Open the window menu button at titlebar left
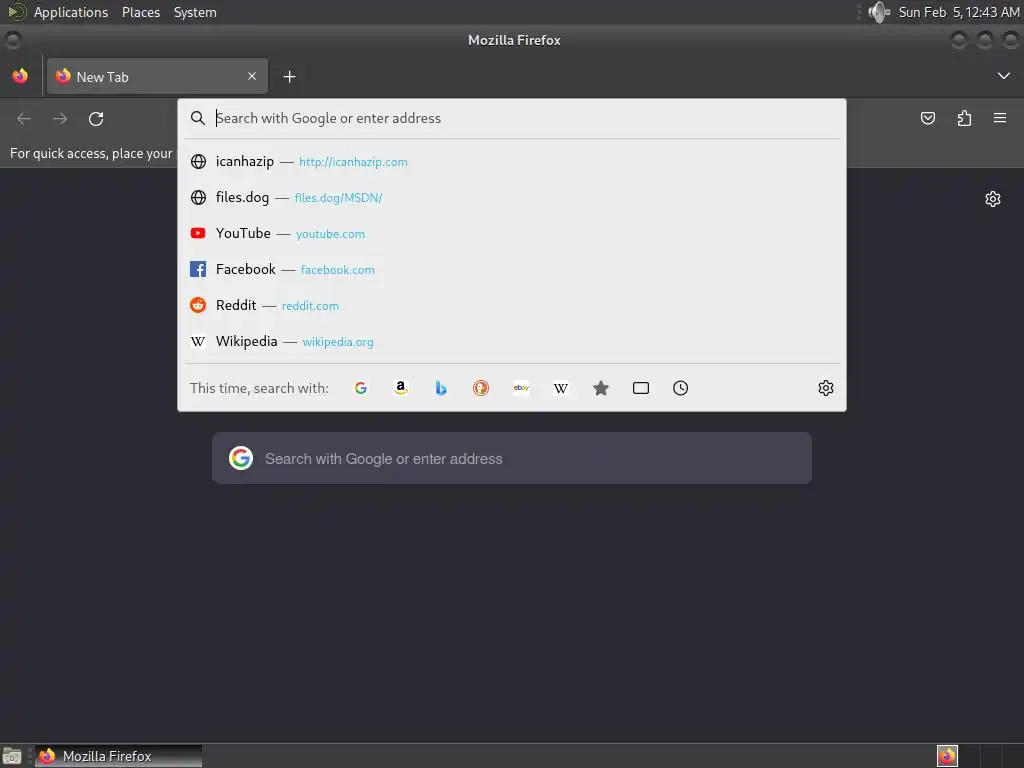The height and width of the screenshot is (768, 1024). point(12,40)
